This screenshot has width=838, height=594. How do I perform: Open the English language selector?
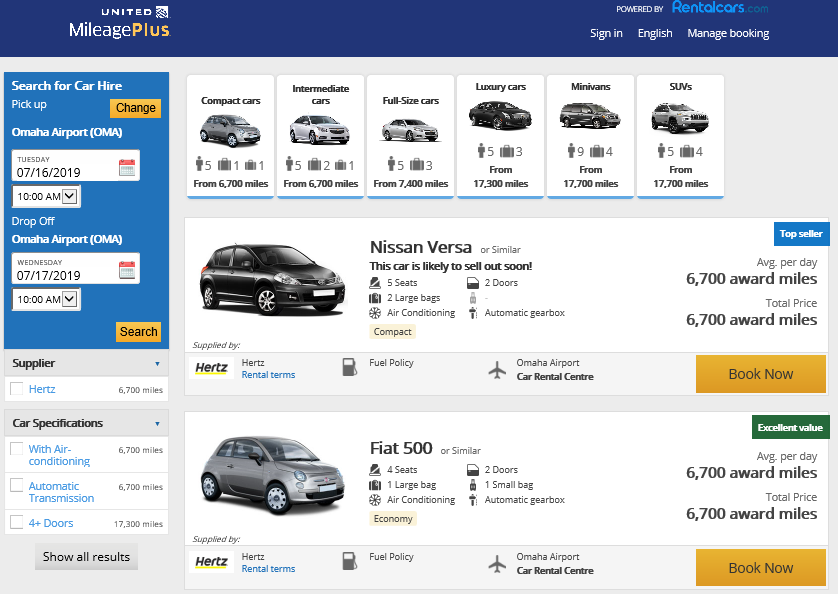655,33
